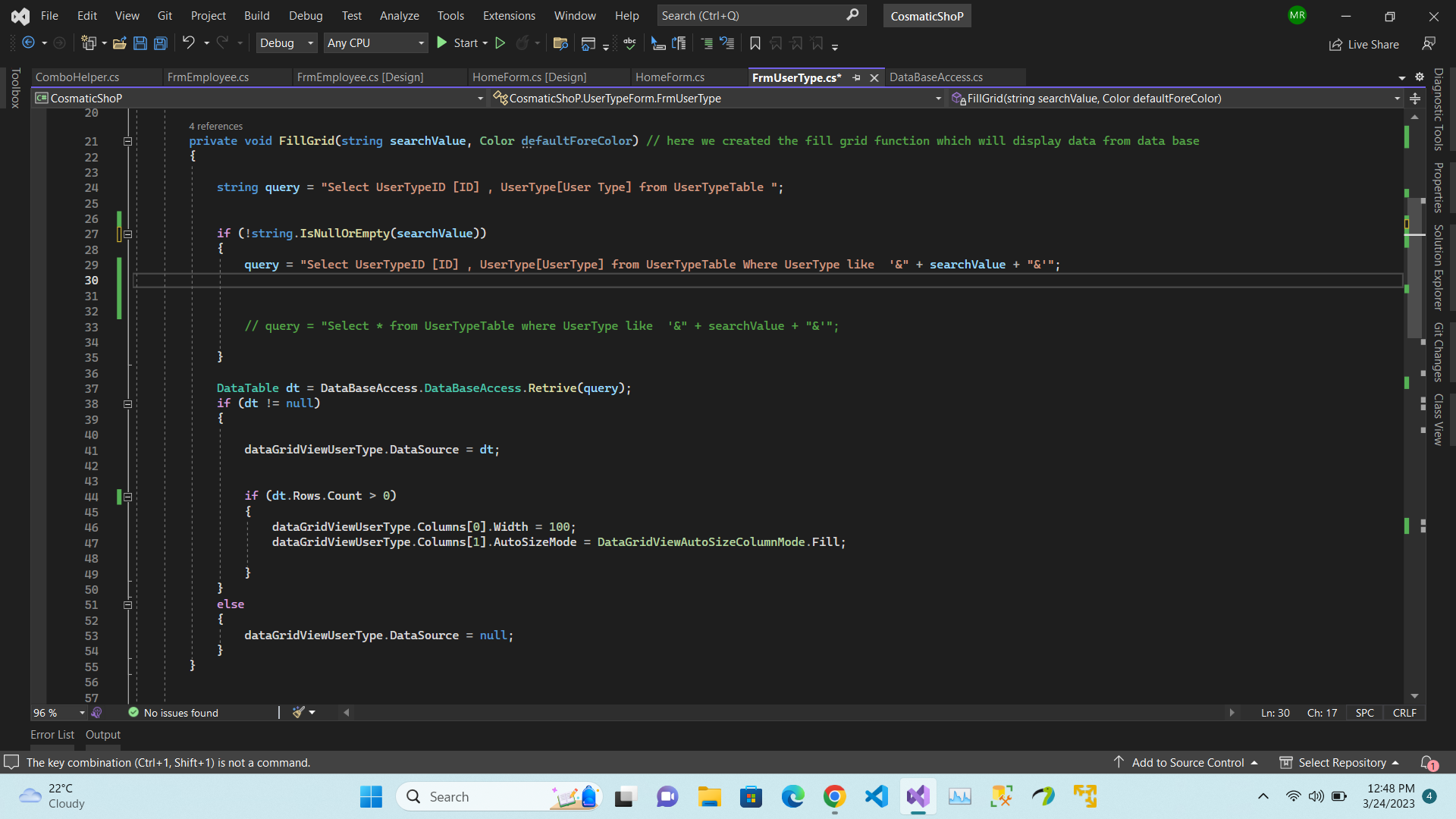Click the vertical scrollbar down arrow in editor
This screenshot has width=1456, height=819.
[1415, 695]
